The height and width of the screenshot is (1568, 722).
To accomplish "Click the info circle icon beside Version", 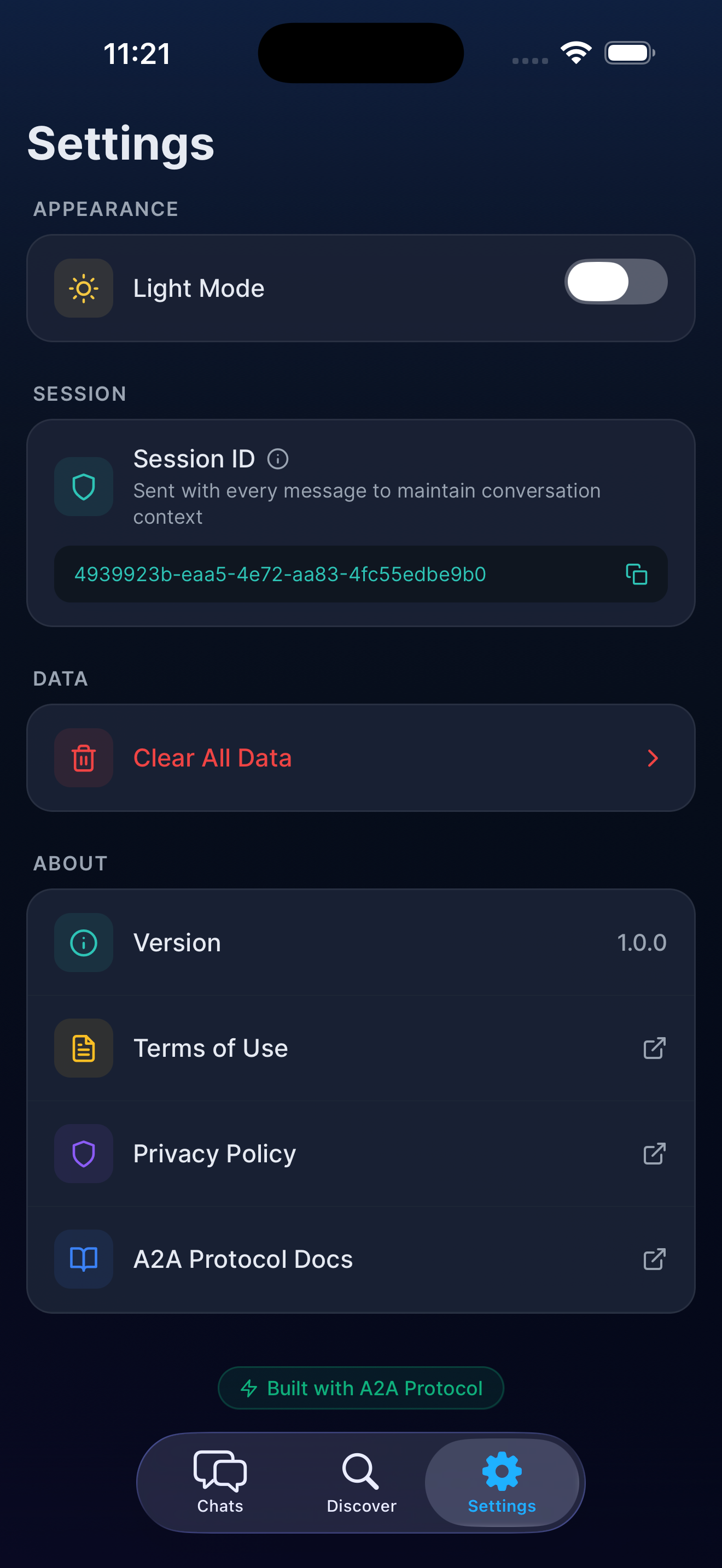I will click(83, 942).
